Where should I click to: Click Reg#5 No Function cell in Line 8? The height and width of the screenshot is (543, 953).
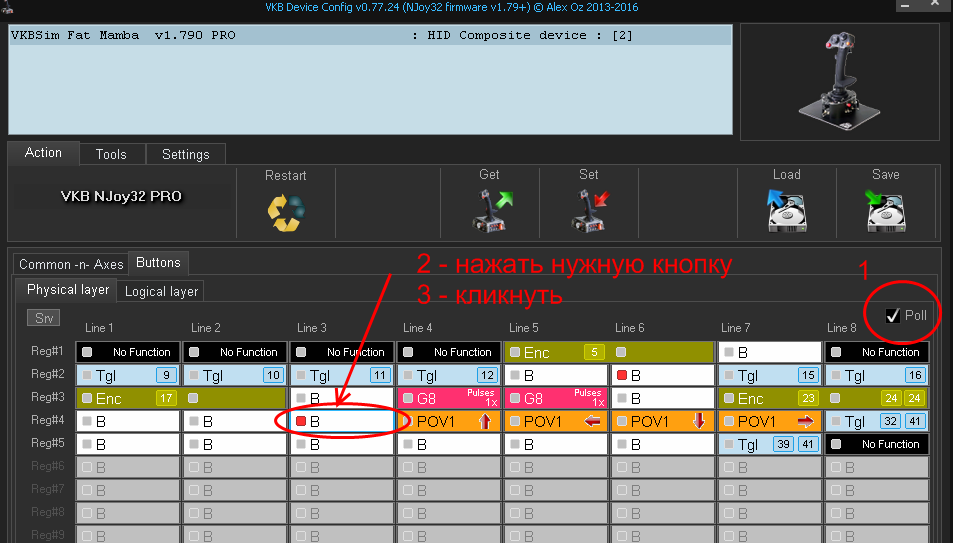pyautogui.click(x=877, y=444)
